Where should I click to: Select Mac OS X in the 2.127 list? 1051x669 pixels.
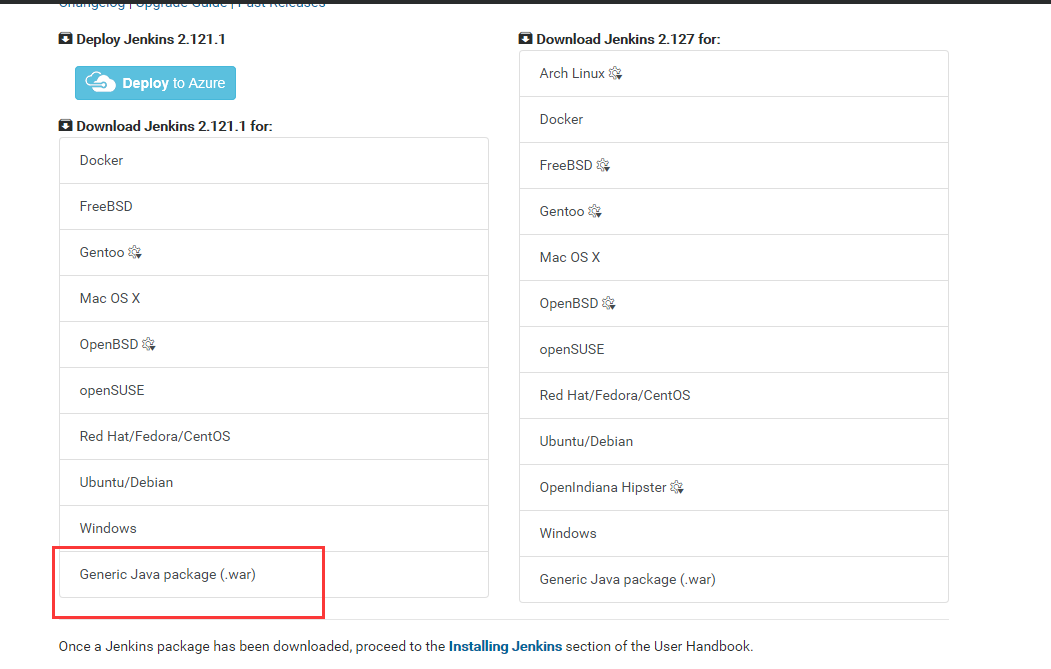pyautogui.click(x=734, y=257)
